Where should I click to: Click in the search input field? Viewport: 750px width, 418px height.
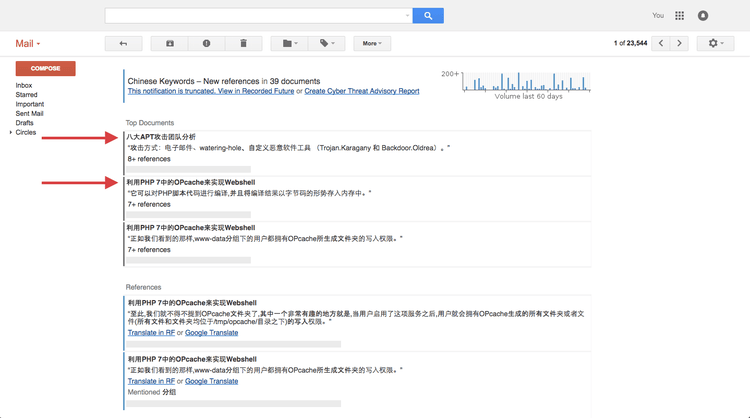257,16
